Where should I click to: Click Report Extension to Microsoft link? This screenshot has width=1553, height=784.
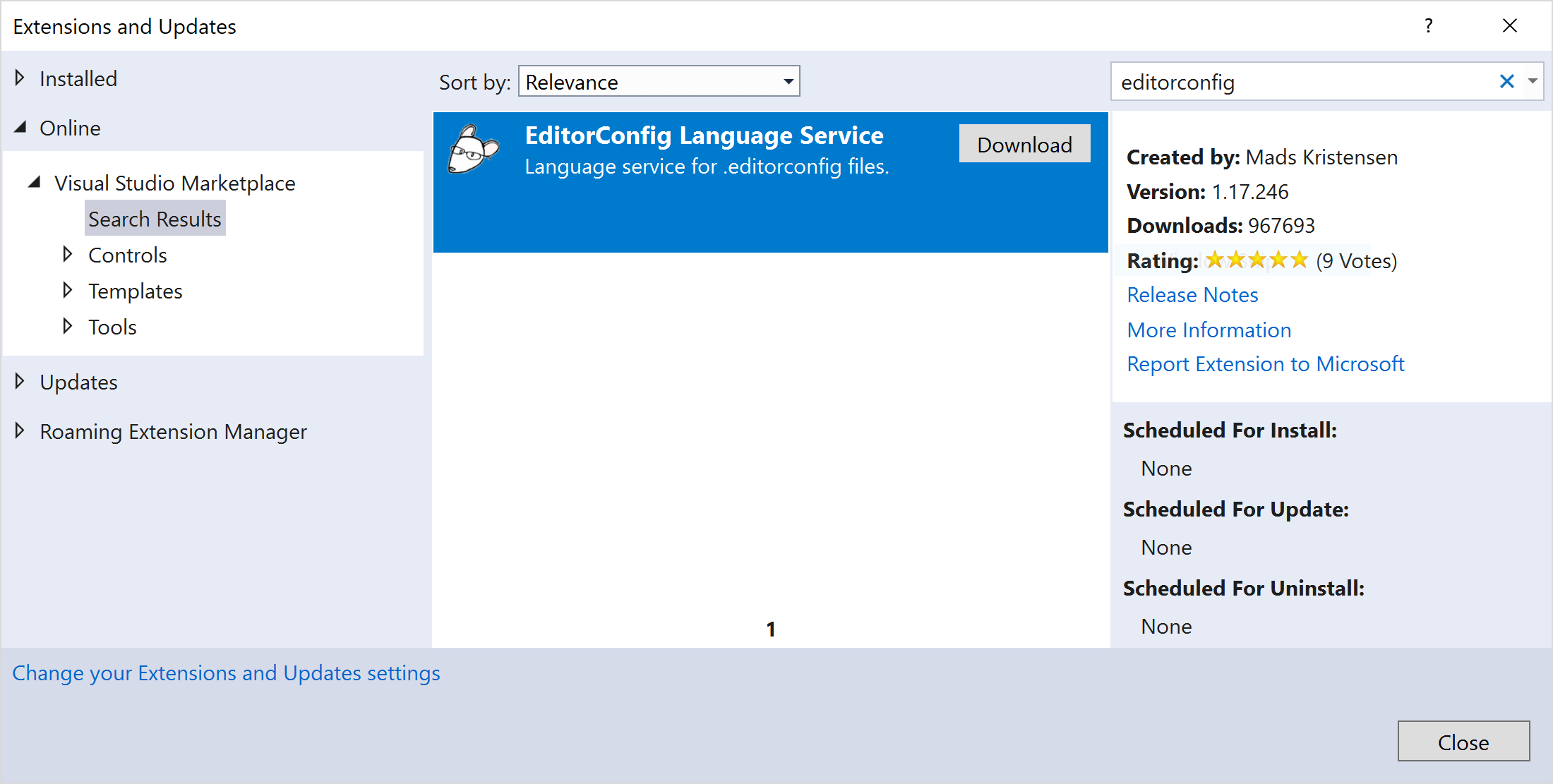point(1266,363)
